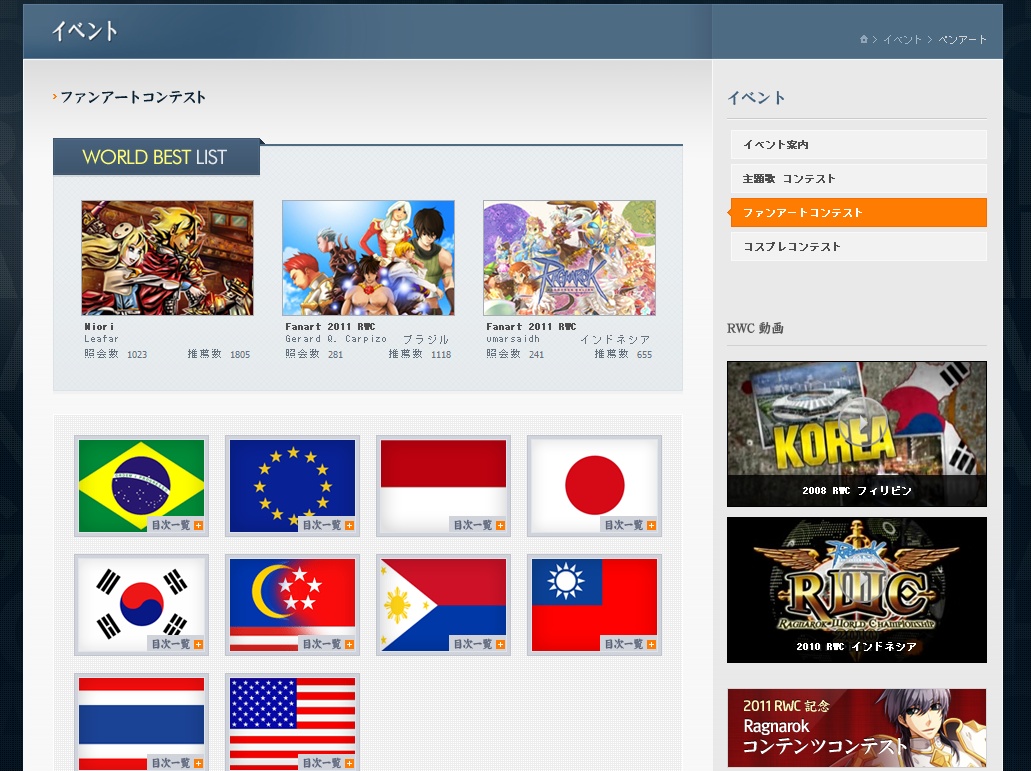Open the 2011 RWC 記念 コンテンツコンテスト banner
The height and width of the screenshot is (771, 1031).
pos(857,728)
